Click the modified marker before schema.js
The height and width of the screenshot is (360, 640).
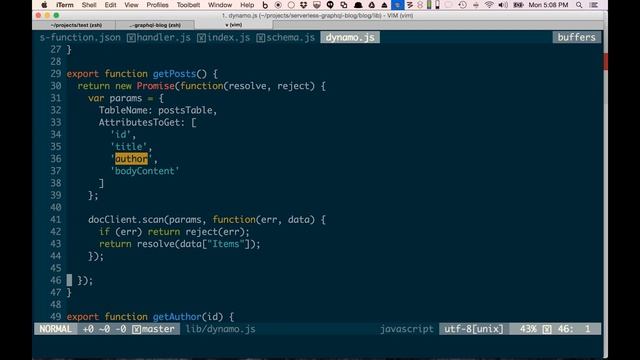click(261, 38)
